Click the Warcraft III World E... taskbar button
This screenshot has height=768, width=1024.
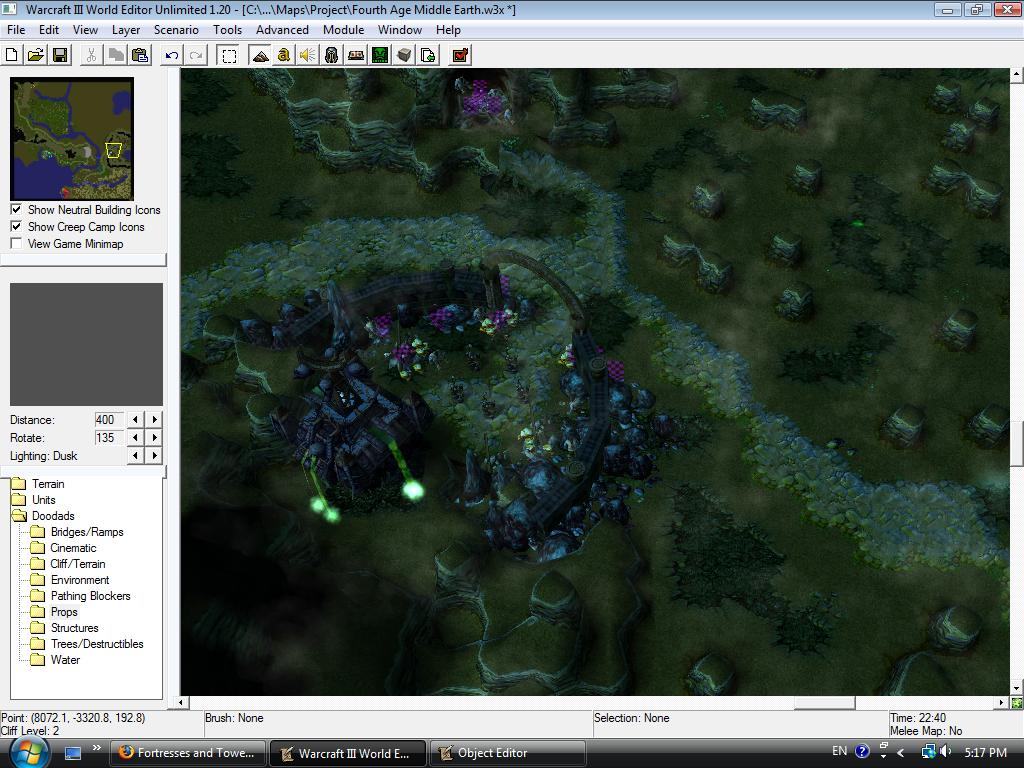pos(347,753)
